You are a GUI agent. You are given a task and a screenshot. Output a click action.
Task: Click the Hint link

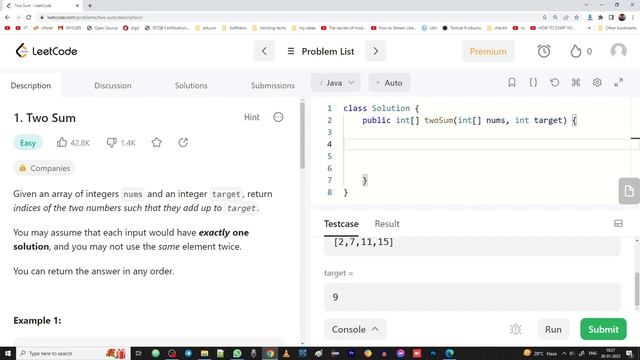point(251,117)
